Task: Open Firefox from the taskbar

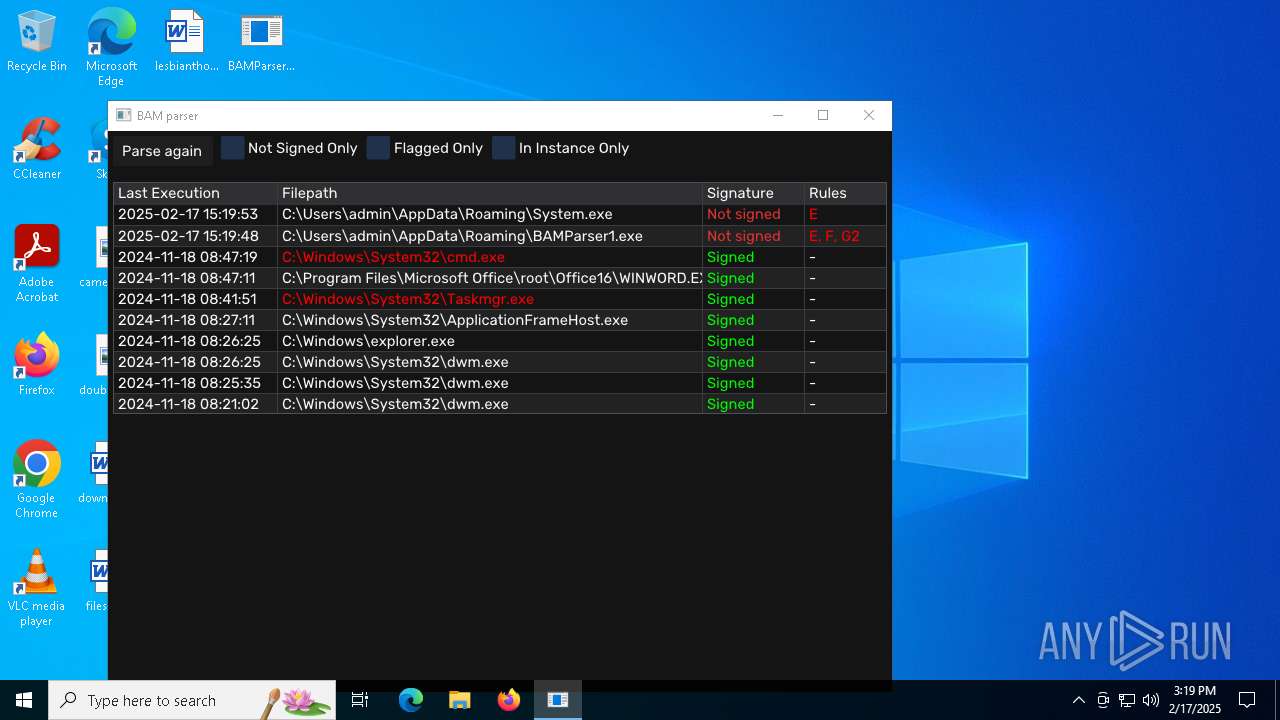Action: tap(508, 700)
